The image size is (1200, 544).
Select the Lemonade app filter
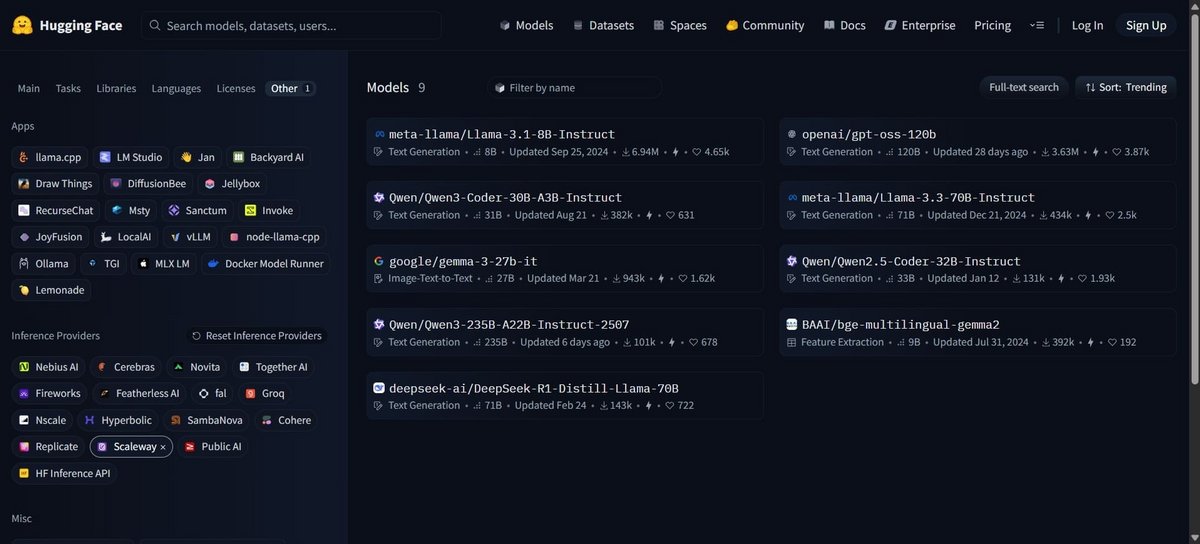[x=51, y=290]
